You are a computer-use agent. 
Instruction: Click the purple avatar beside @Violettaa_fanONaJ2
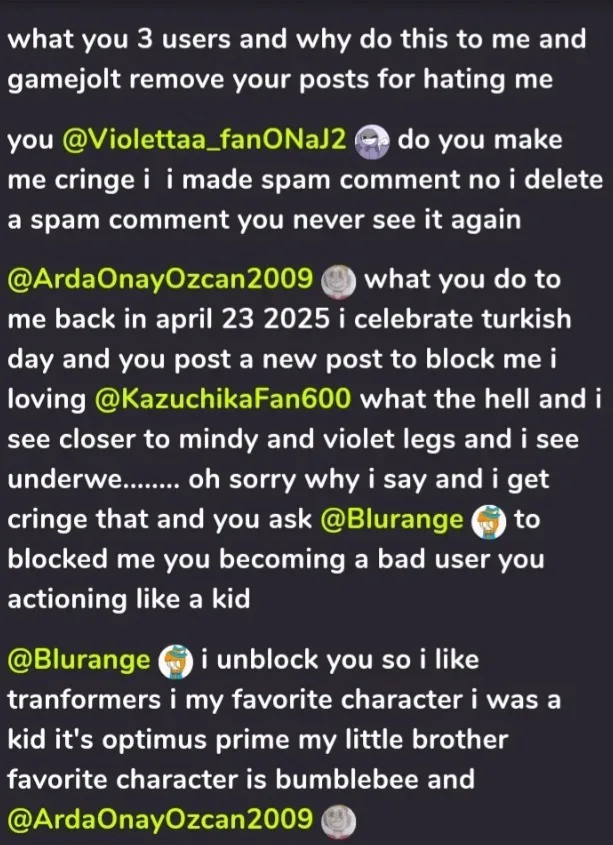372,142
